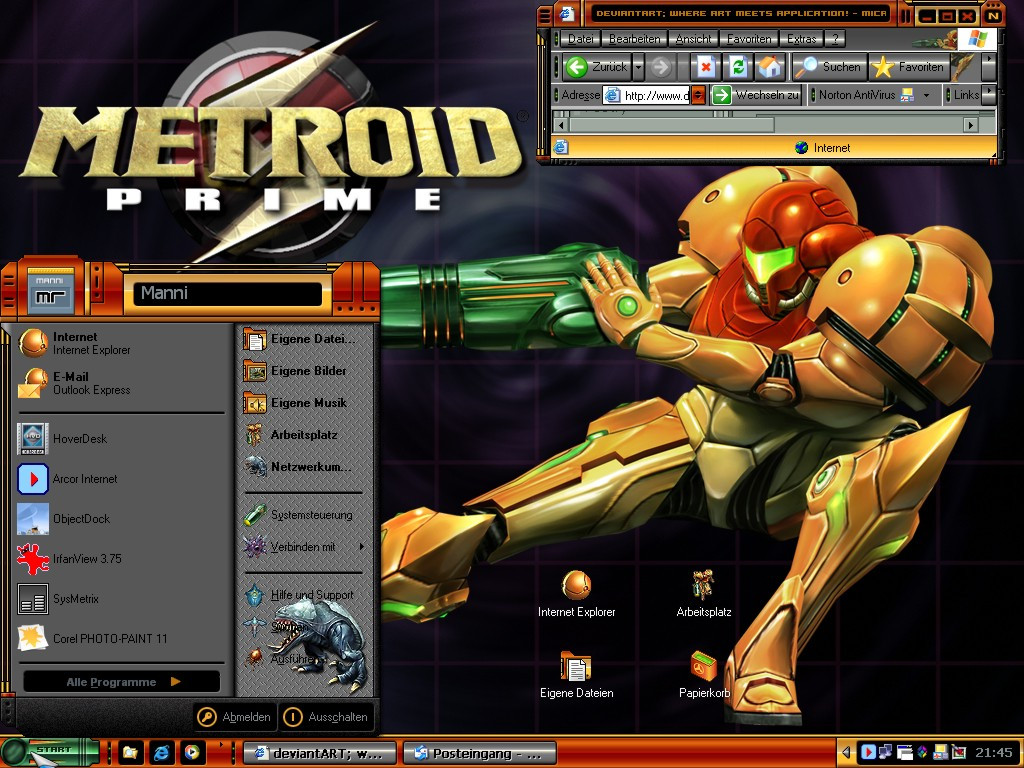Click the disabled Forward arrow in browser
Screen dimensions: 1024x768
[x=661, y=67]
